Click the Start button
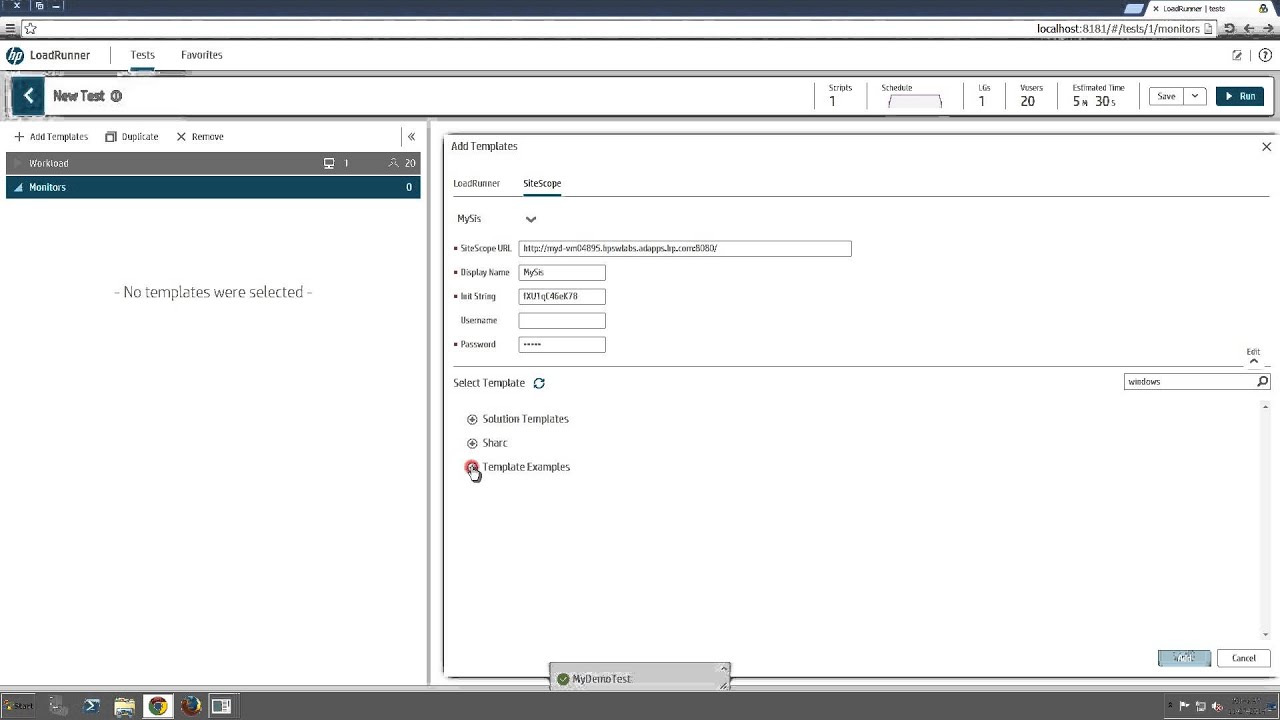Viewport: 1280px width, 720px height. click(18, 706)
